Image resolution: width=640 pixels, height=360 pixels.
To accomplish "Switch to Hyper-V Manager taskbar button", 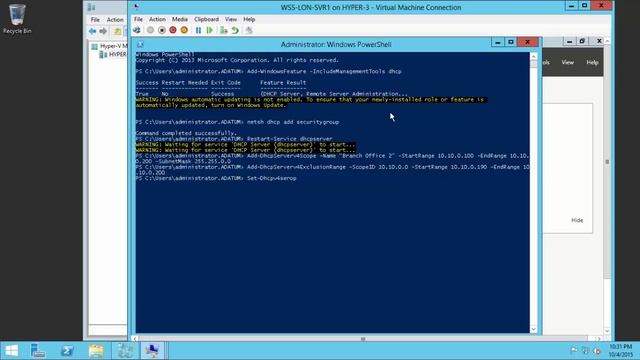I will point(125,351).
